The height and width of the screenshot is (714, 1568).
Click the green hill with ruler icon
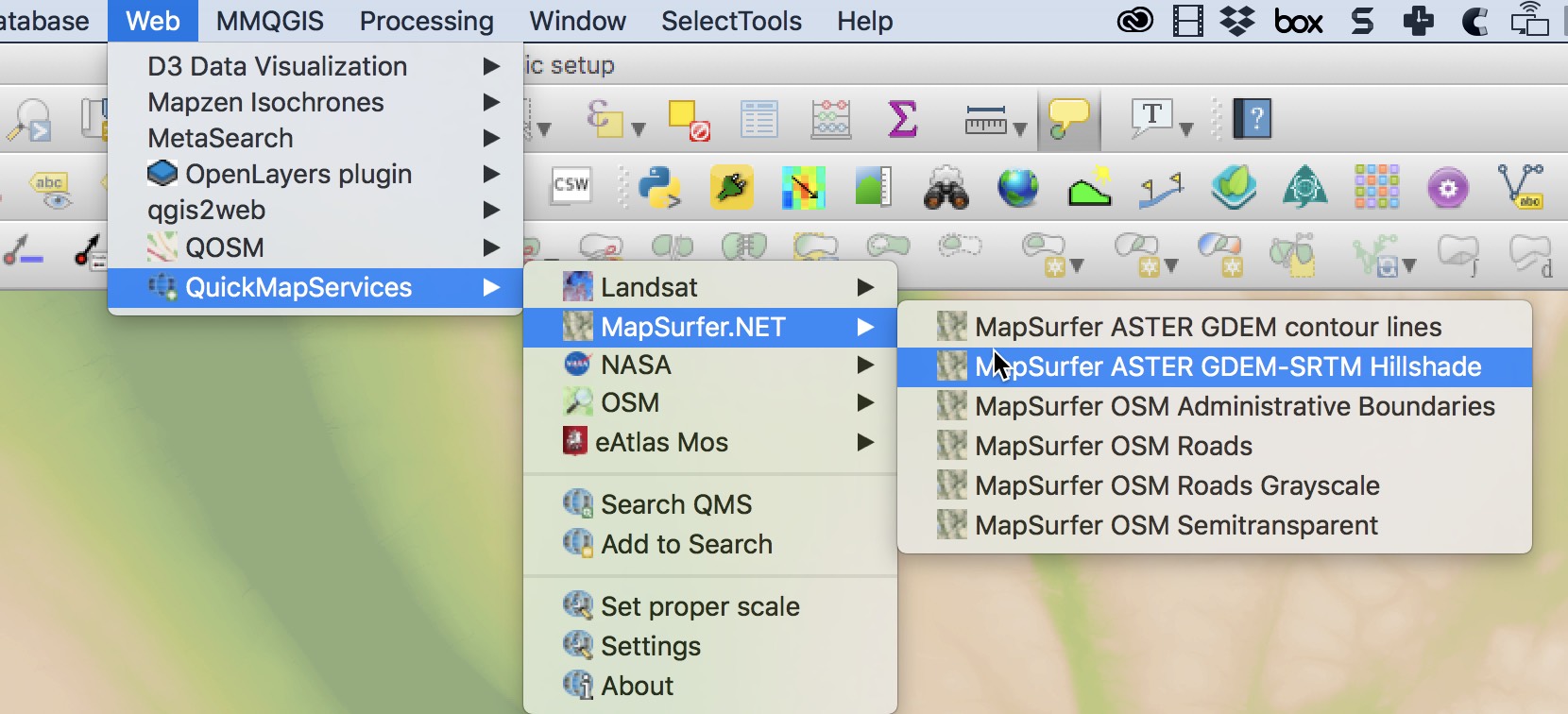(x=874, y=187)
